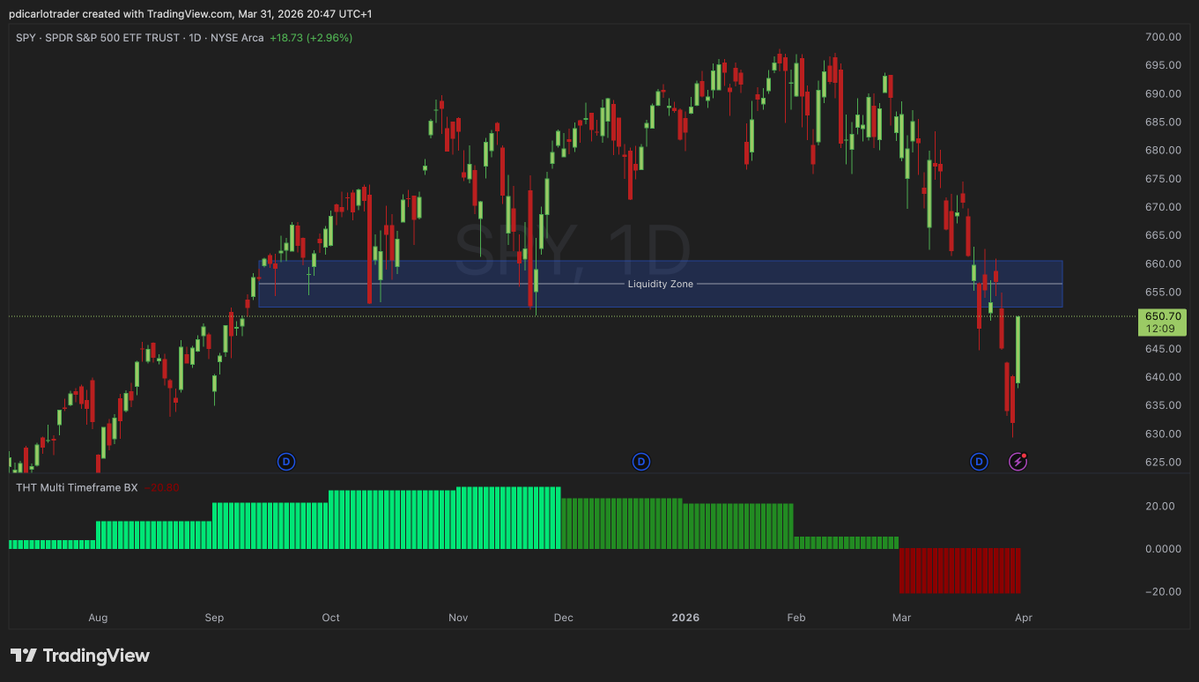Click the Sep label on time axis
Image resolution: width=1199 pixels, height=682 pixels.
(214, 618)
